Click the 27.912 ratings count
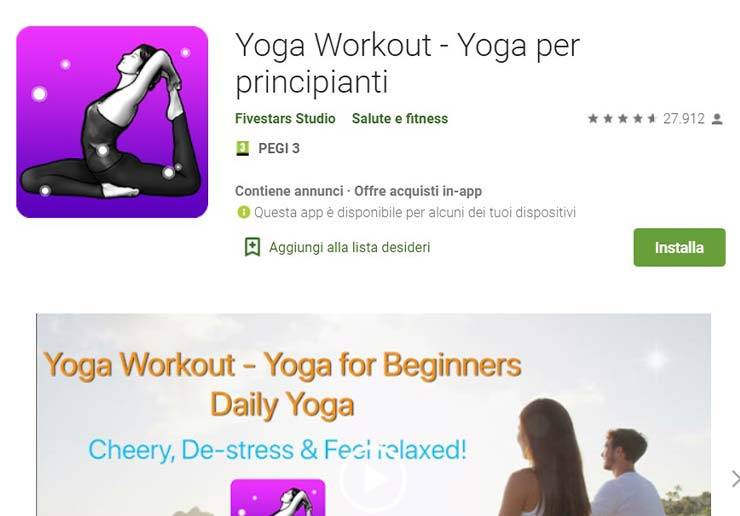Viewport: 740px width, 516px height. pyautogui.click(x=683, y=118)
